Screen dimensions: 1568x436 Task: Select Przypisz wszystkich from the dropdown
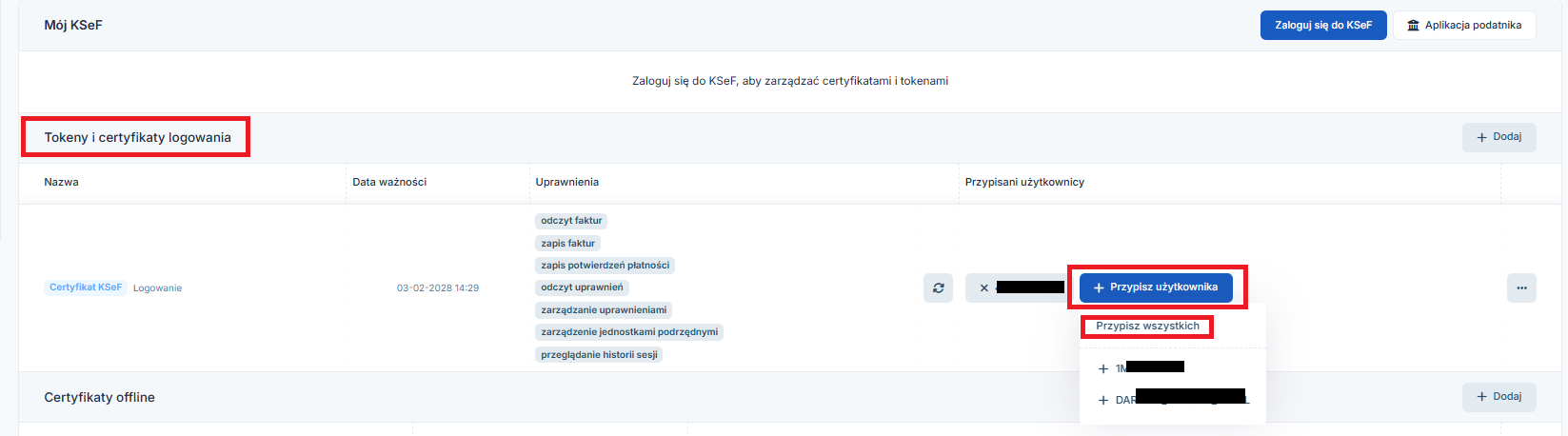1147,327
